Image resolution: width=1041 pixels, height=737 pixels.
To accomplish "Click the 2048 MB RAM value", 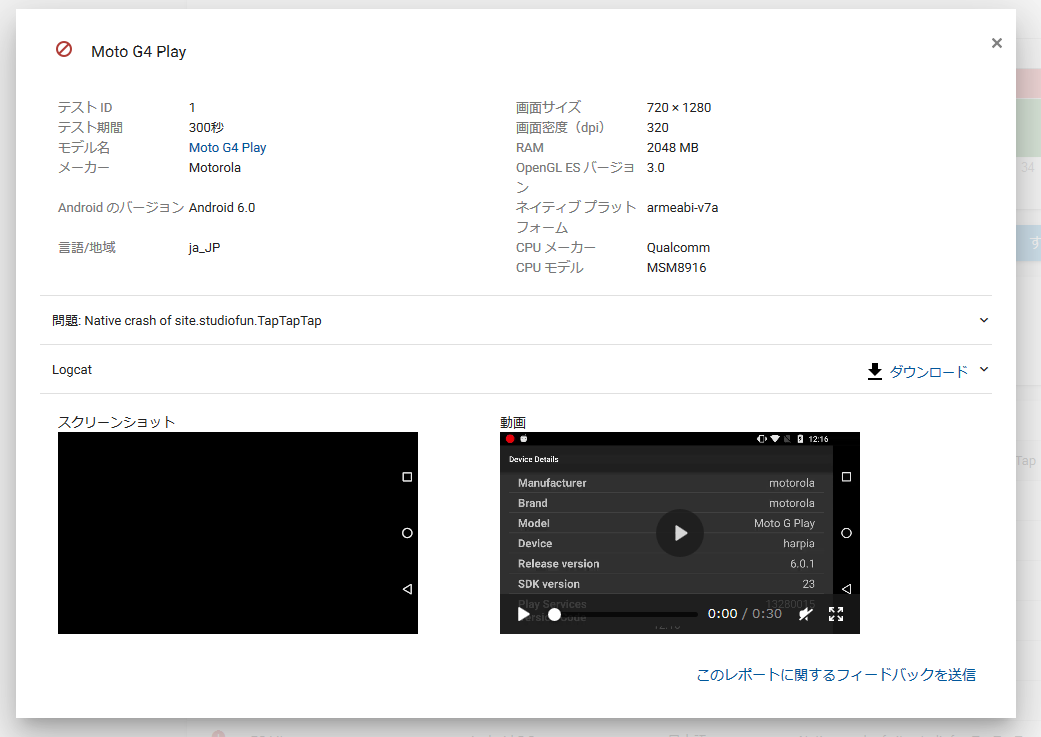I will coord(673,147).
